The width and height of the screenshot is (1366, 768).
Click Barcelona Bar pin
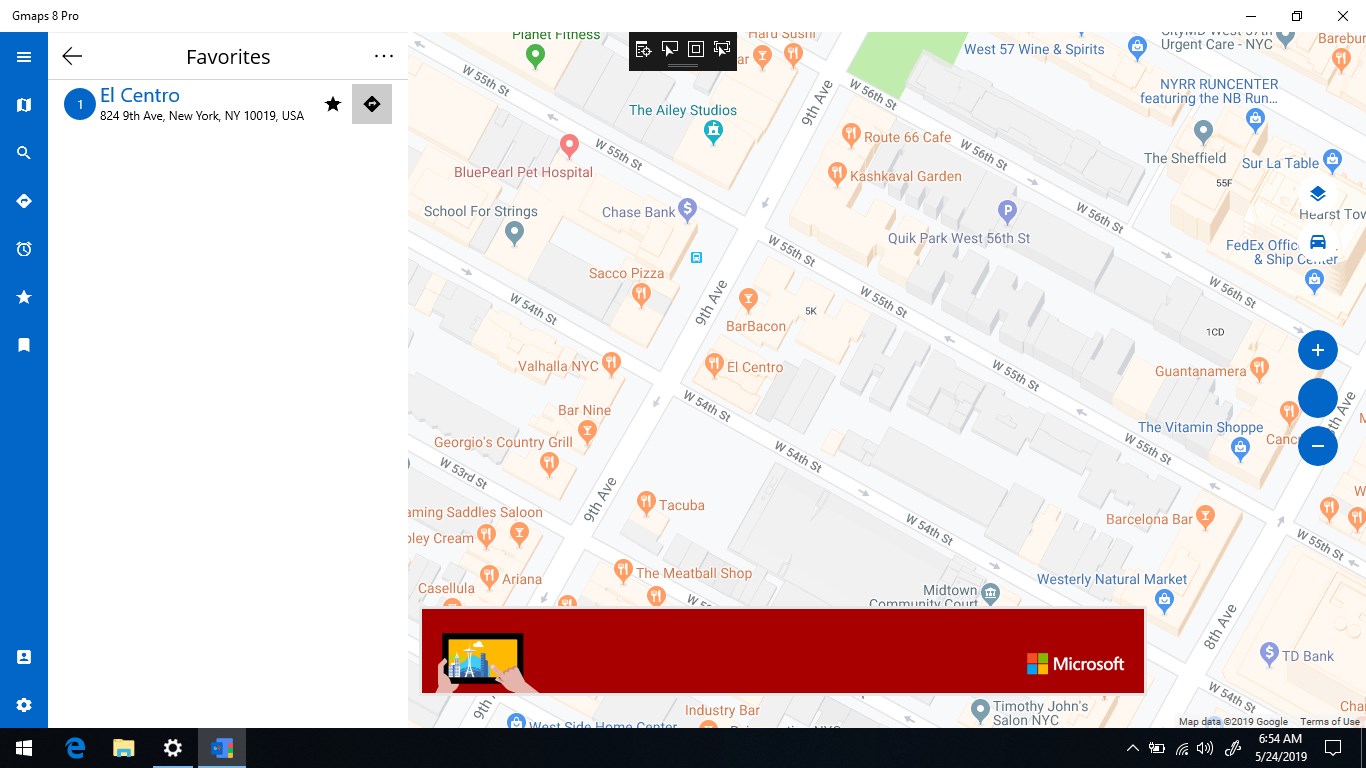(x=1206, y=517)
